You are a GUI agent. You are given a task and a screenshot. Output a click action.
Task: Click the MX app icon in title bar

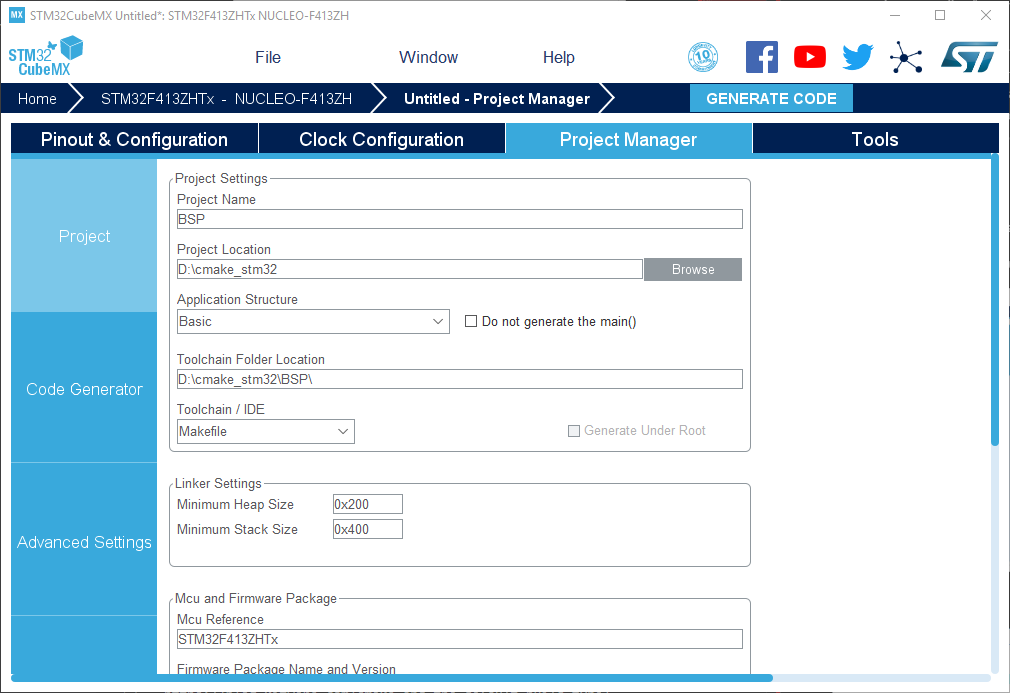(x=17, y=15)
